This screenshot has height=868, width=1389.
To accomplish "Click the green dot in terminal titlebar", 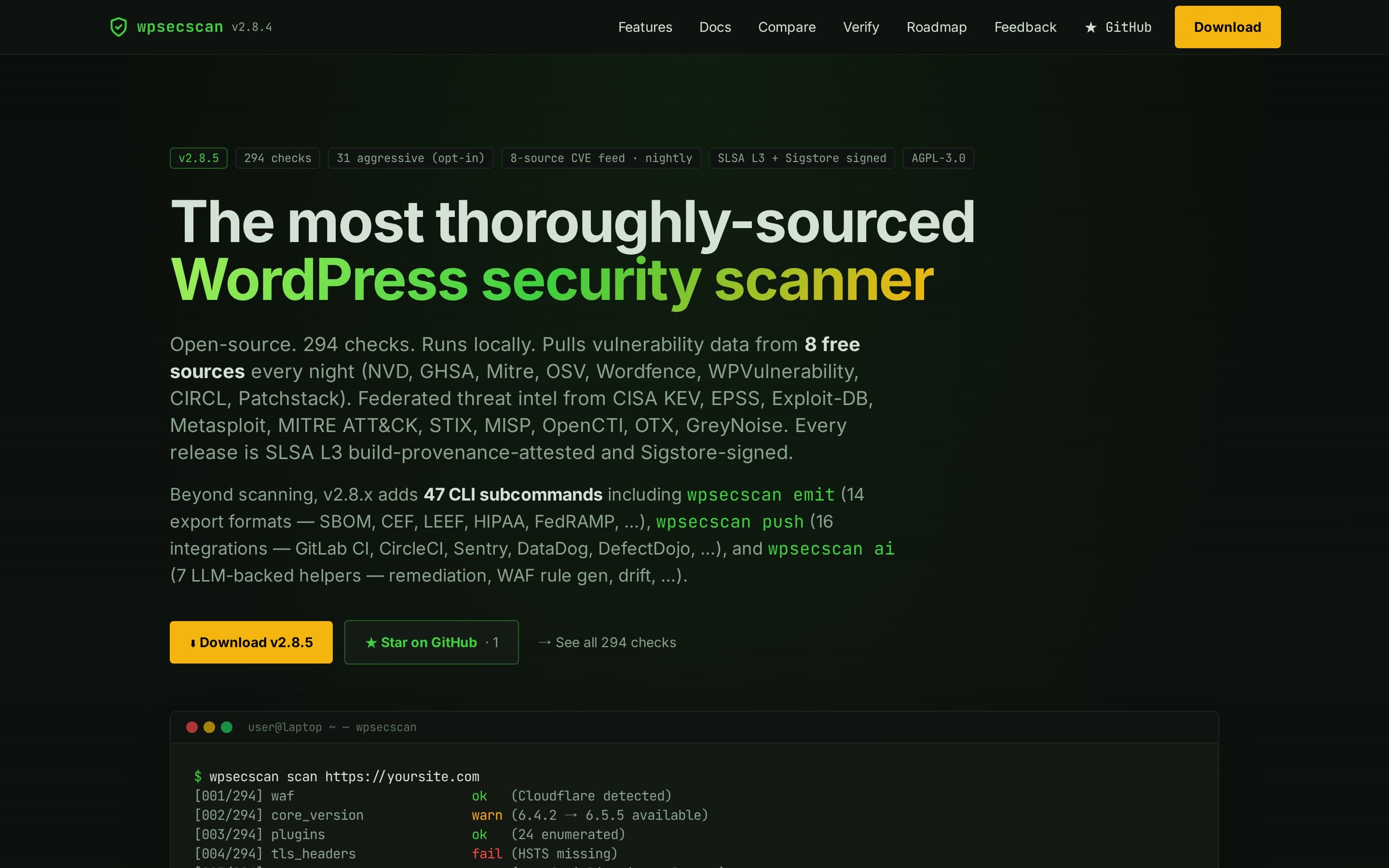I will [x=227, y=727].
